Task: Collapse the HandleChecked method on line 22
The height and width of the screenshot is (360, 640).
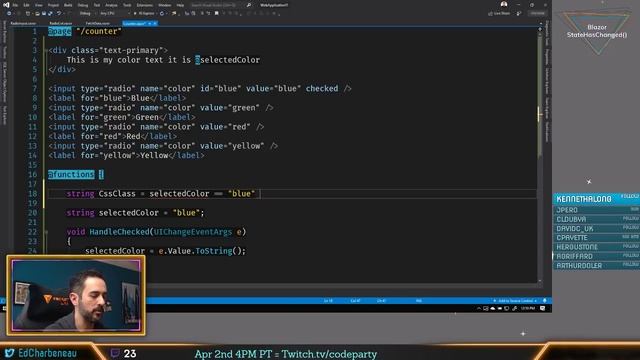Action: (46, 232)
